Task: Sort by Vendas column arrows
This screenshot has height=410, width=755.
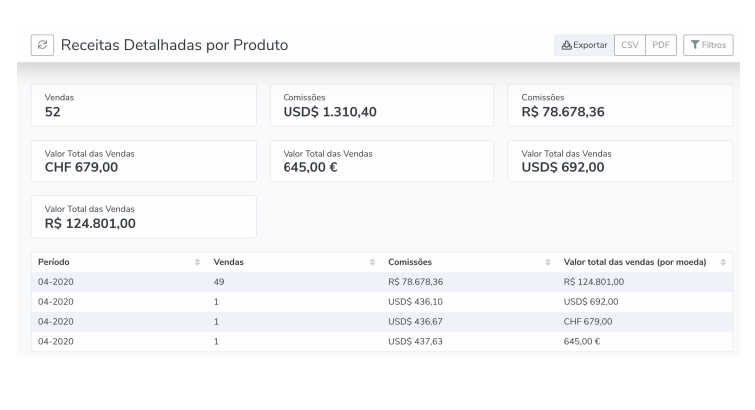Action: point(372,262)
